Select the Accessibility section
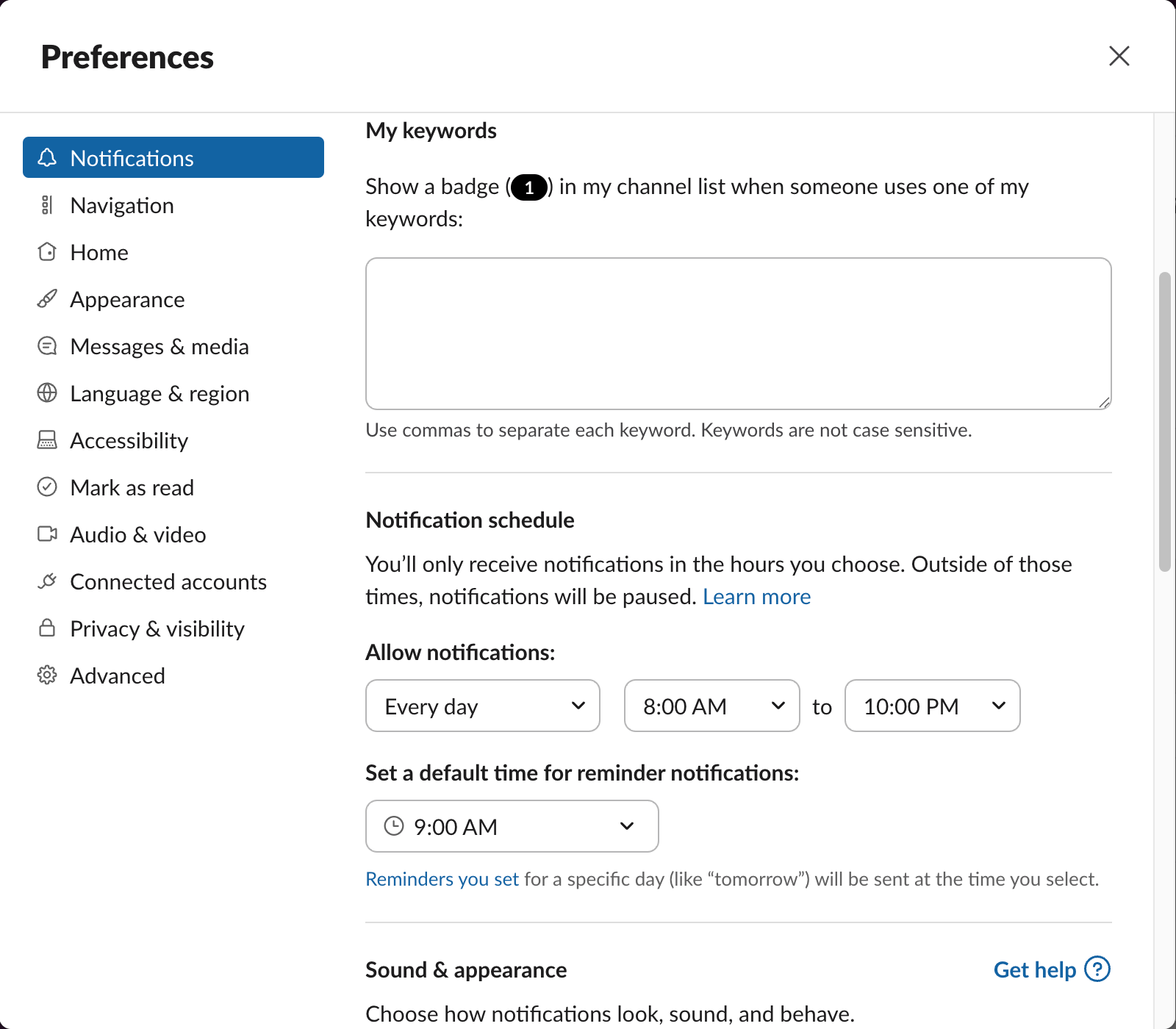Image resolution: width=1176 pixels, height=1029 pixels. [x=173, y=440]
